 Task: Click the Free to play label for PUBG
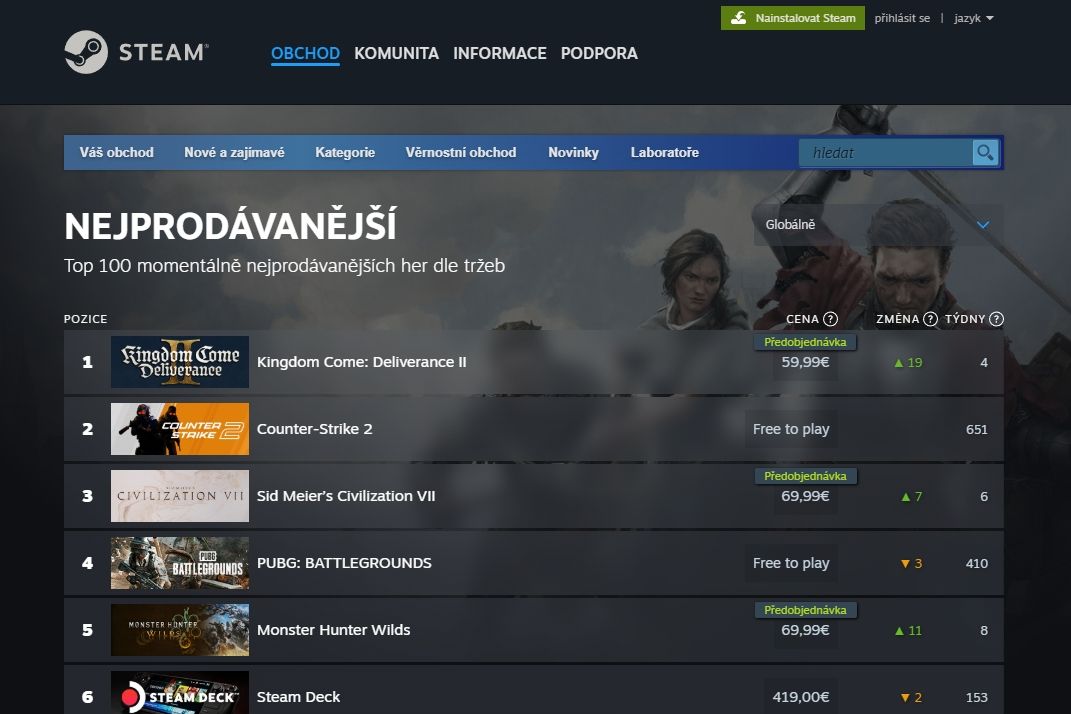[x=791, y=563]
